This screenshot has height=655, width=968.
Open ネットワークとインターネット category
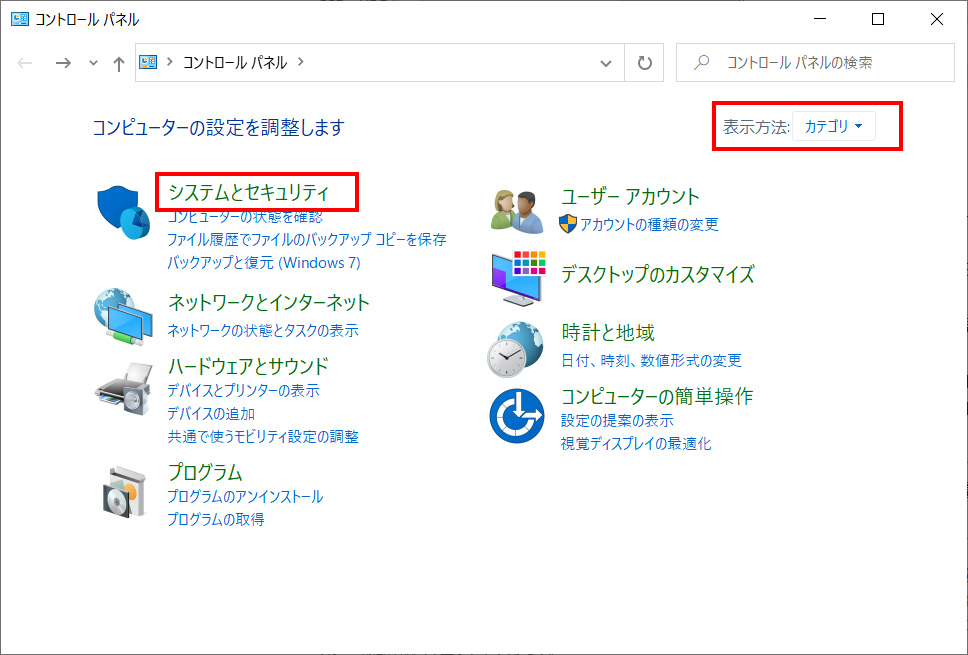click(x=269, y=302)
